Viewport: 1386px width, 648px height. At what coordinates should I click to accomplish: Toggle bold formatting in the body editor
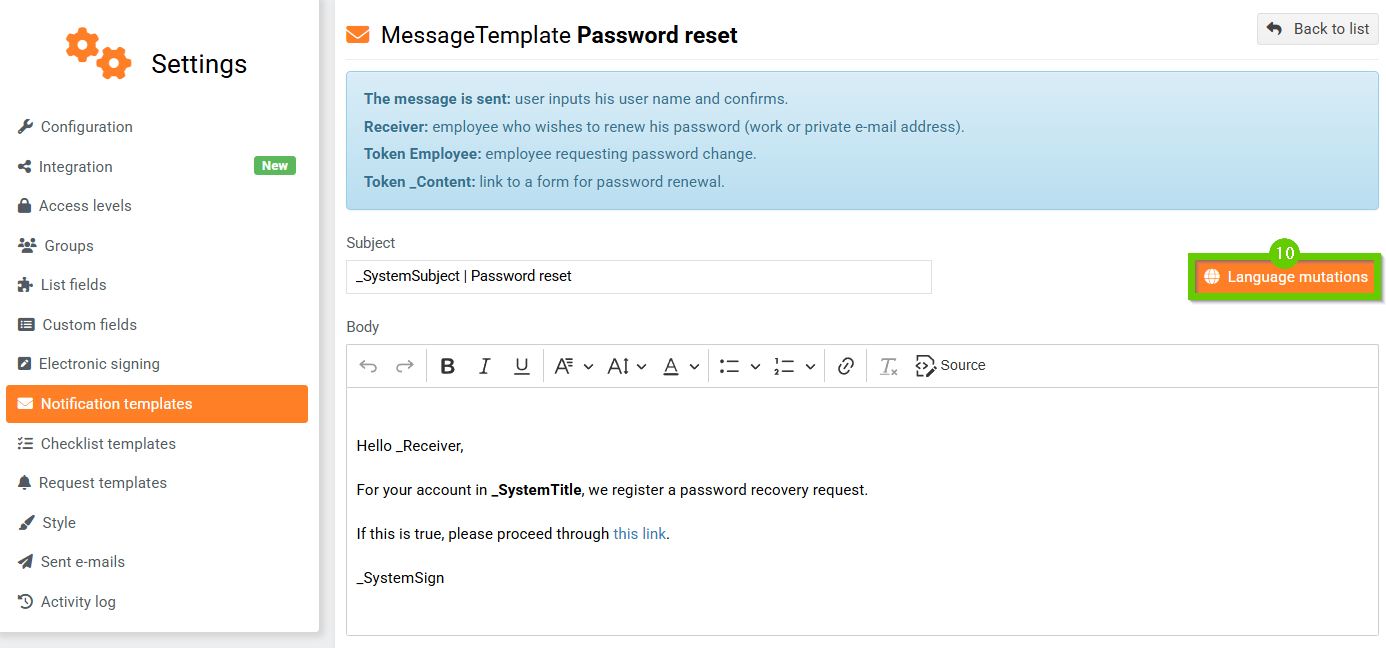[x=448, y=366]
